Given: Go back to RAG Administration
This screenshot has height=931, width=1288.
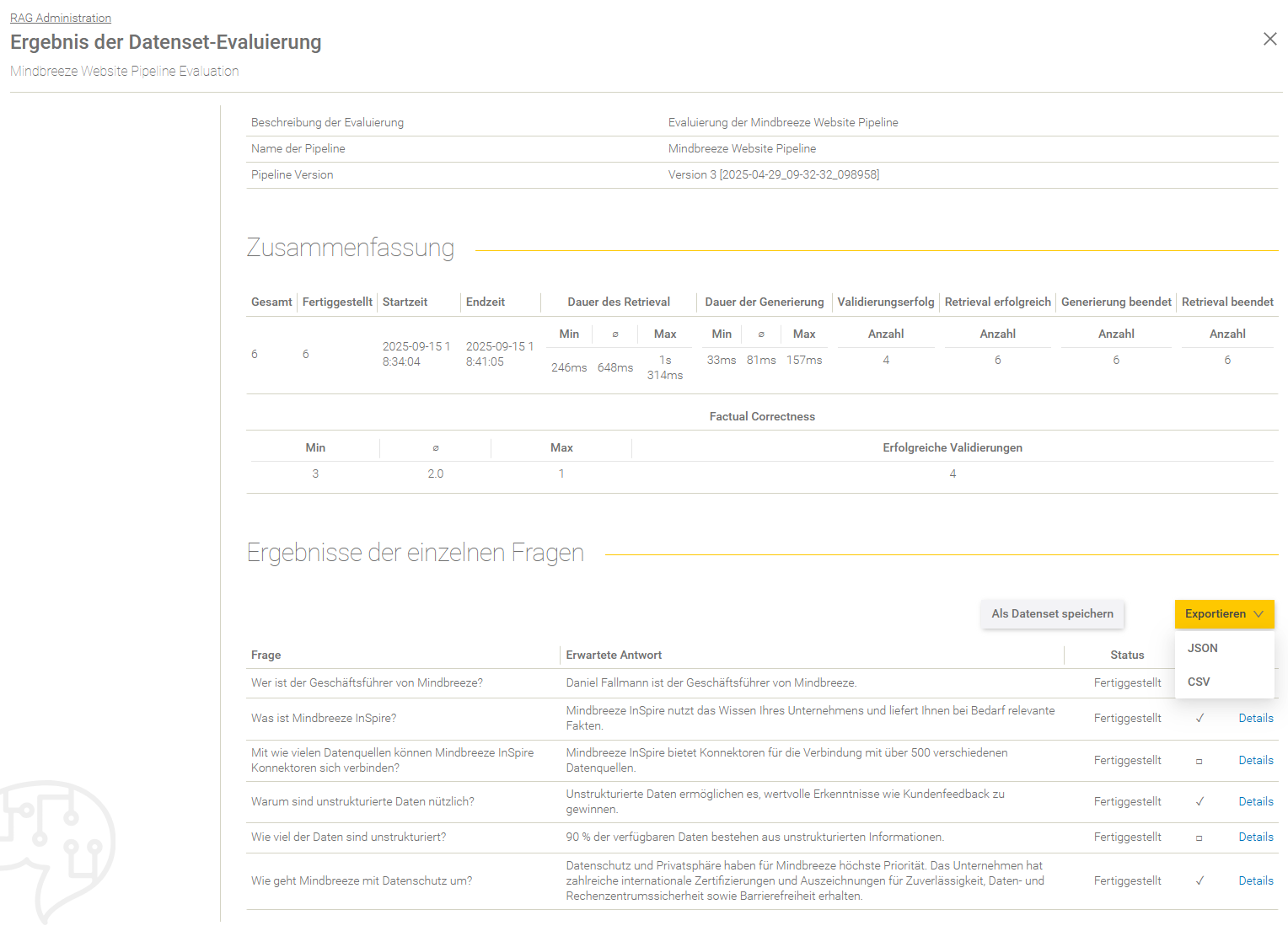Looking at the screenshot, I should 61,18.
